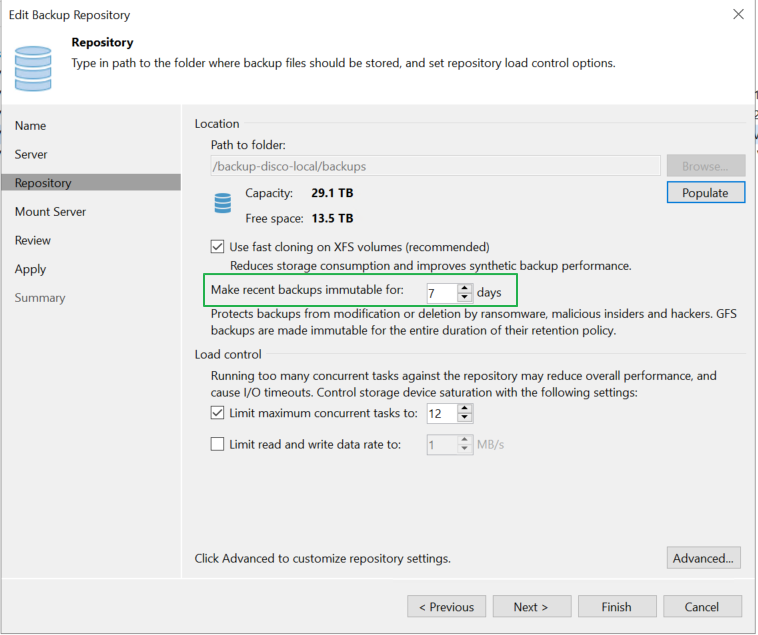The width and height of the screenshot is (758, 635).
Task: Enable Limit read and write data rate
Action: [217, 445]
